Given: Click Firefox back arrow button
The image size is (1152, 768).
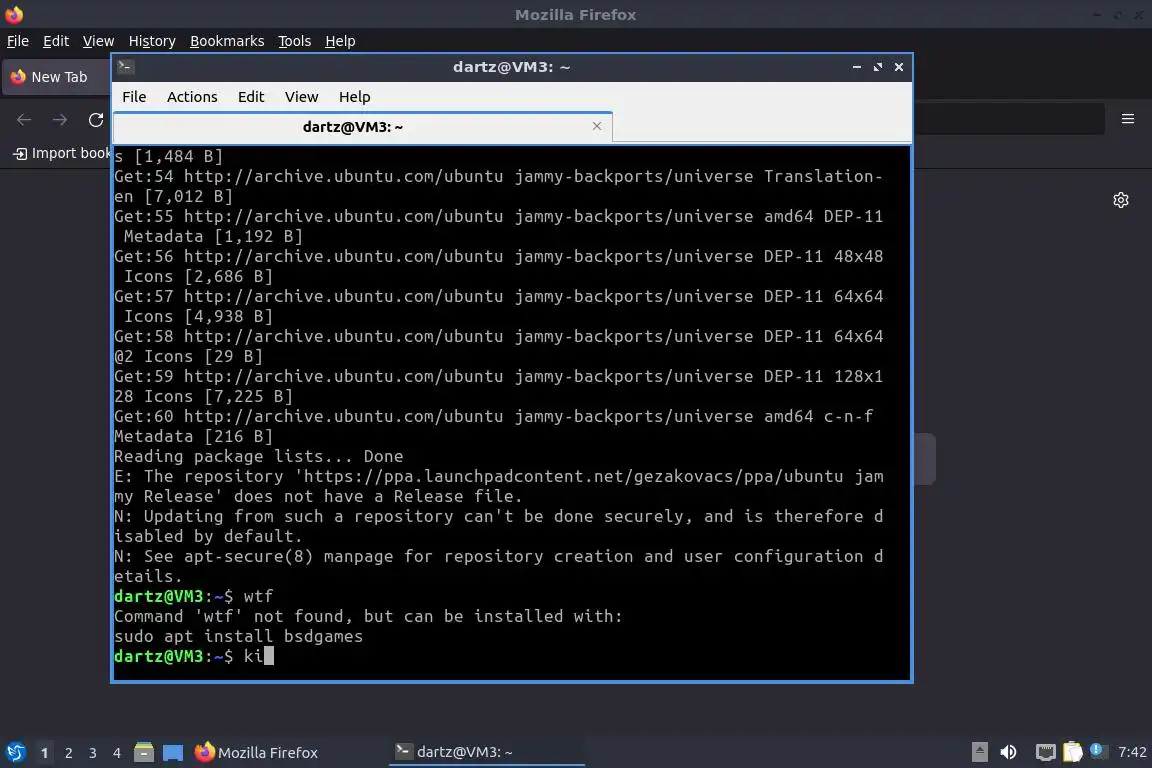Looking at the screenshot, I should pyautogui.click(x=24, y=120).
